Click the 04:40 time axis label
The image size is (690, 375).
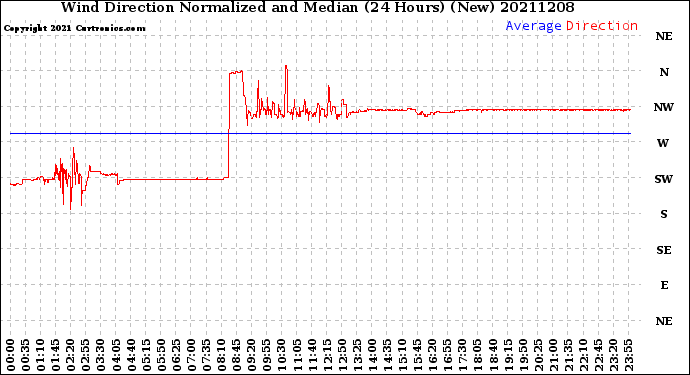pyautogui.click(x=131, y=355)
